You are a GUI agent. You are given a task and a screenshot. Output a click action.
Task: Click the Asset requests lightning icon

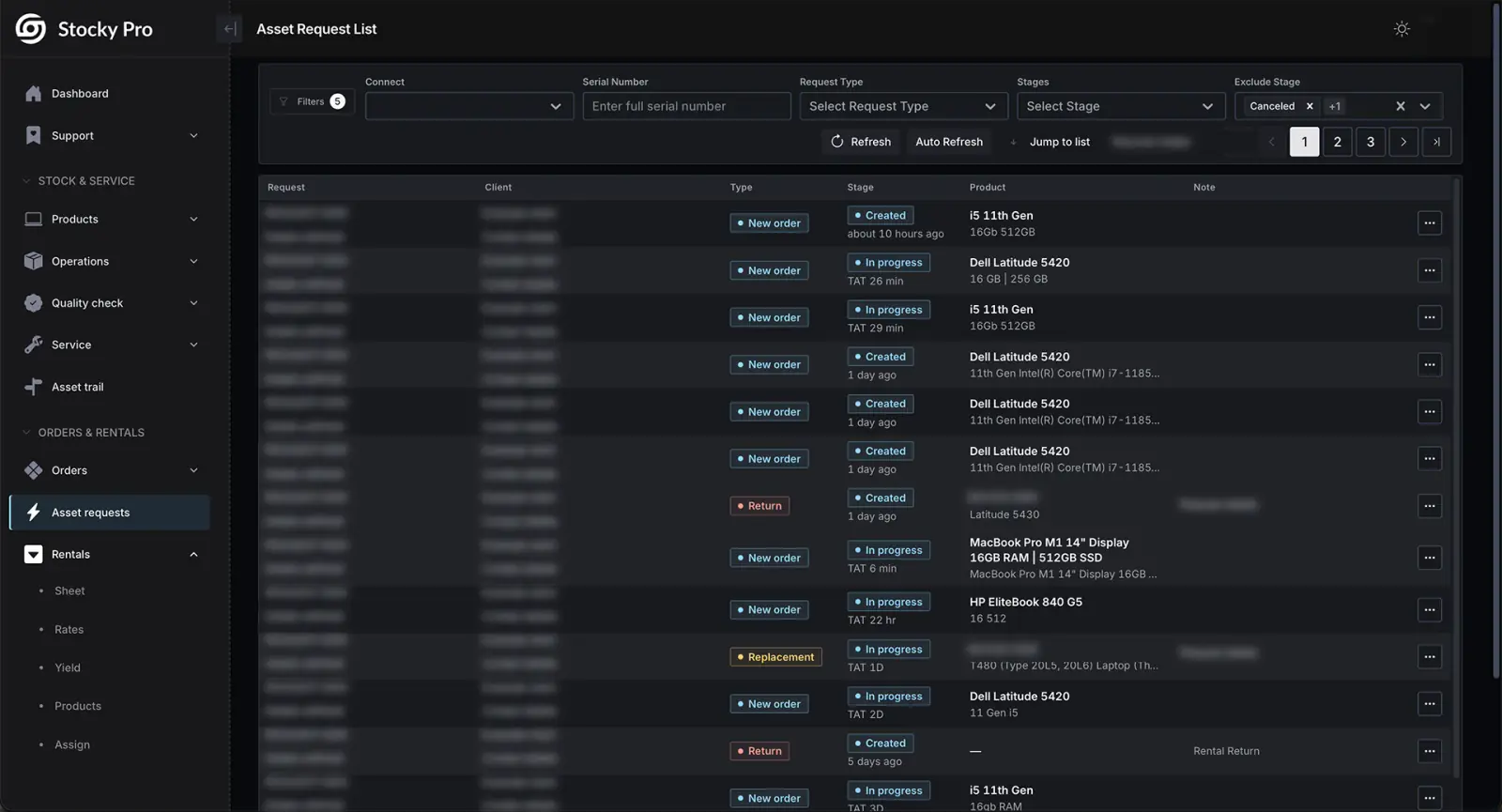(34, 513)
